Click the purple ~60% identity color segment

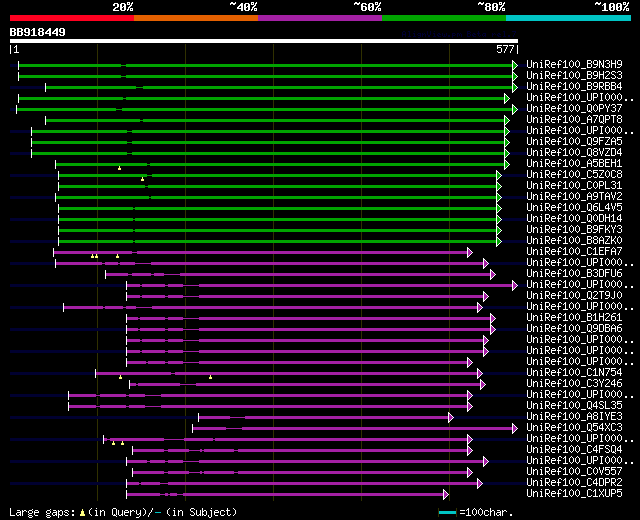(x=320, y=18)
